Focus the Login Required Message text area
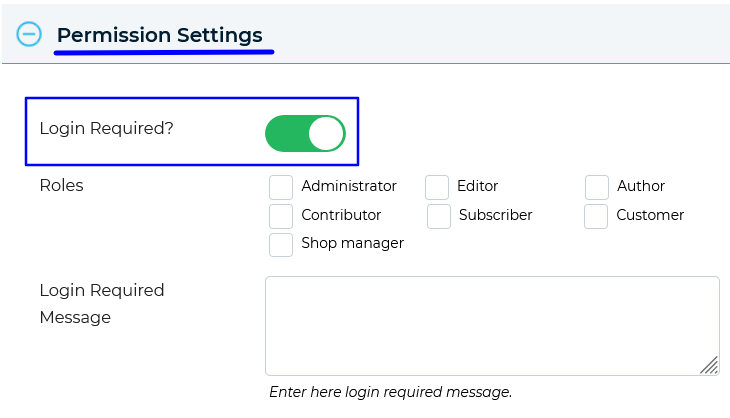 click(x=491, y=325)
